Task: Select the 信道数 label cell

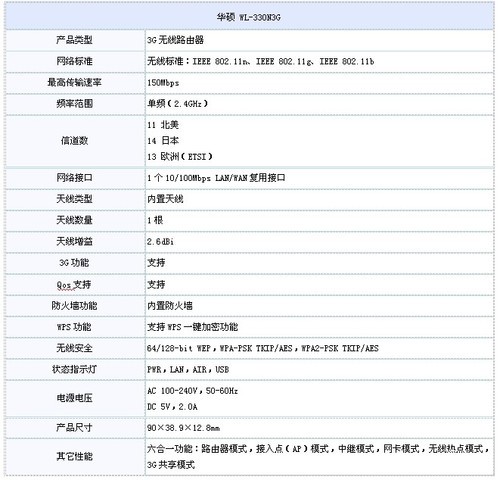Action: click(x=74, y=141)
